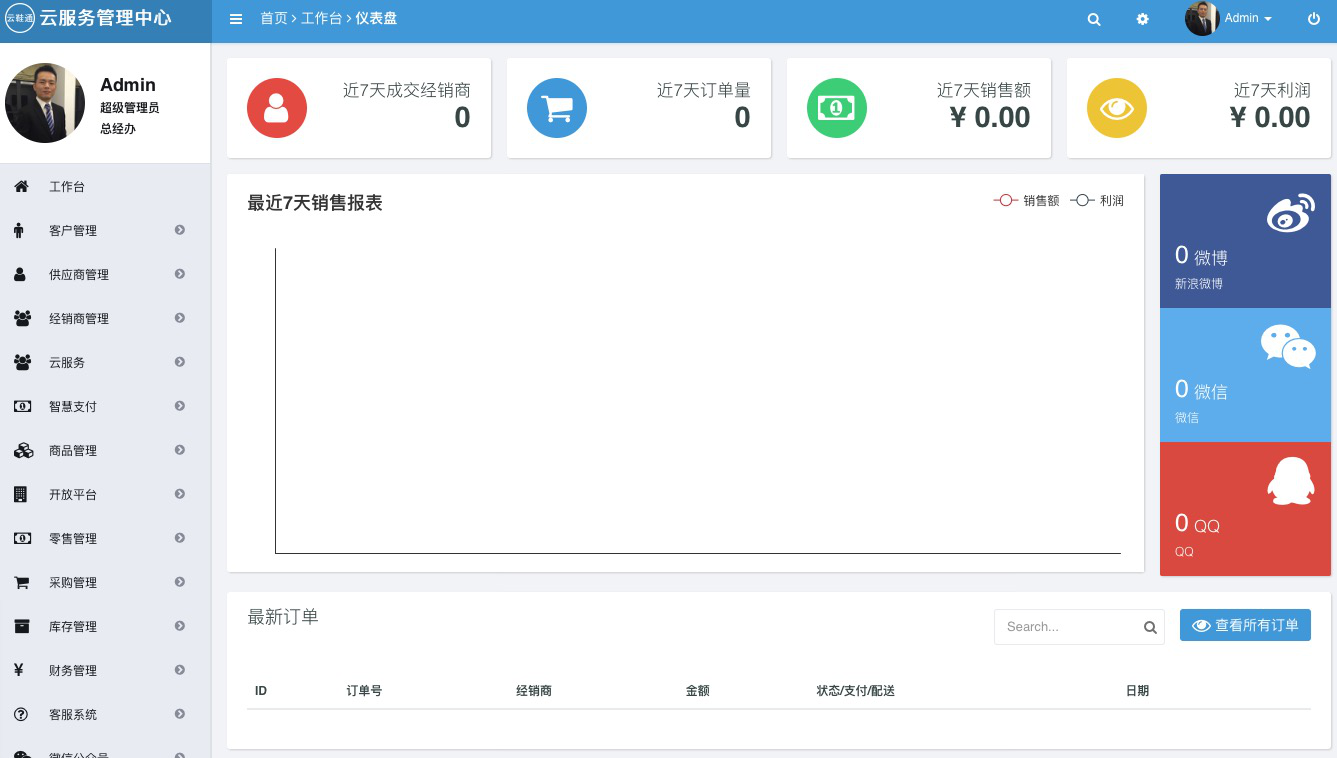Screen dimensions: 1337x758
Task: Click the money icon beside 智慧支付
Action: [22, 406]
